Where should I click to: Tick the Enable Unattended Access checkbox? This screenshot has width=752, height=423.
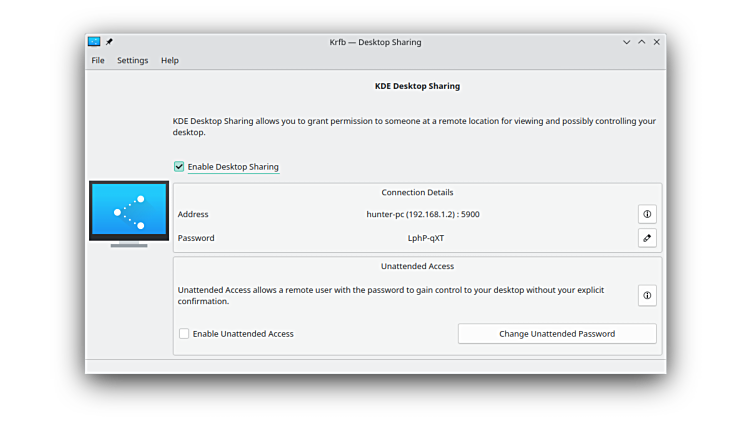pos(184,334)
